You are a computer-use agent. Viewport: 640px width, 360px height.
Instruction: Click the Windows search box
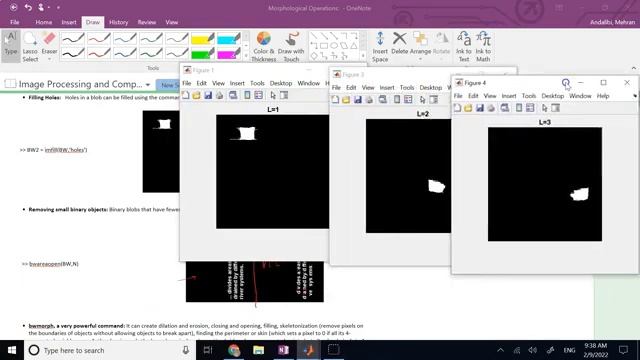pyautogui.click(x=110, y=350)
